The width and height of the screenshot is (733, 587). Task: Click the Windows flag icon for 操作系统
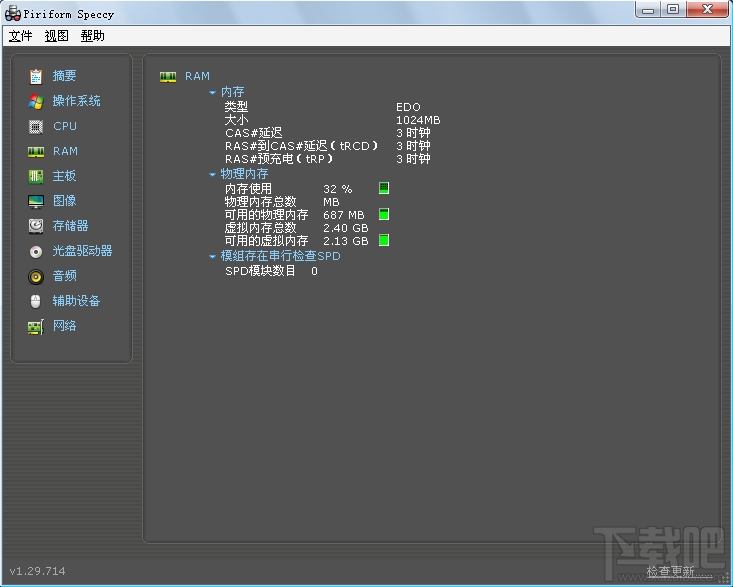pos(36,101)
